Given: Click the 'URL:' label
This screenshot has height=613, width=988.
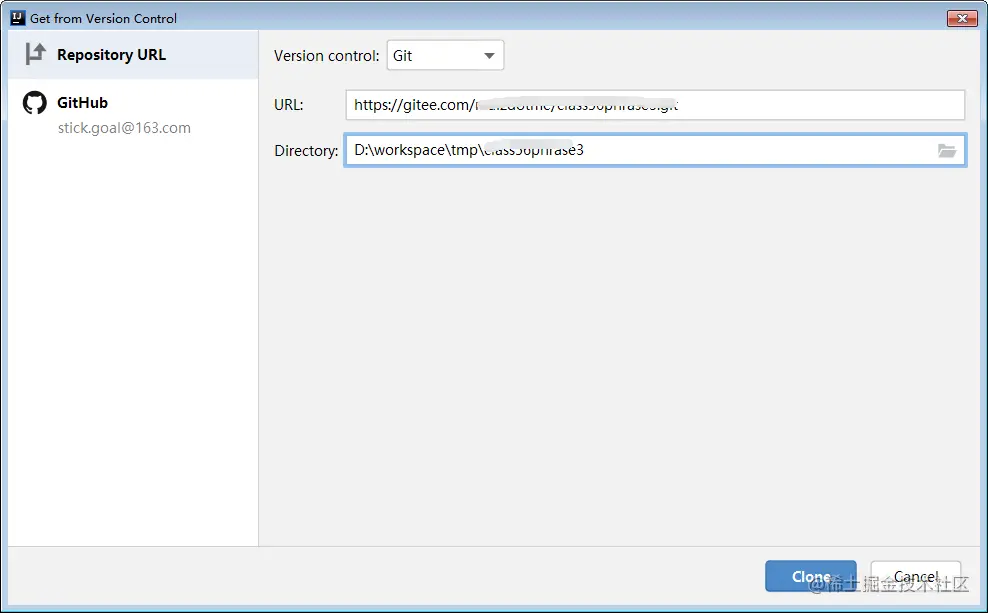Looking at the screenshot, I should pos(289,105).
